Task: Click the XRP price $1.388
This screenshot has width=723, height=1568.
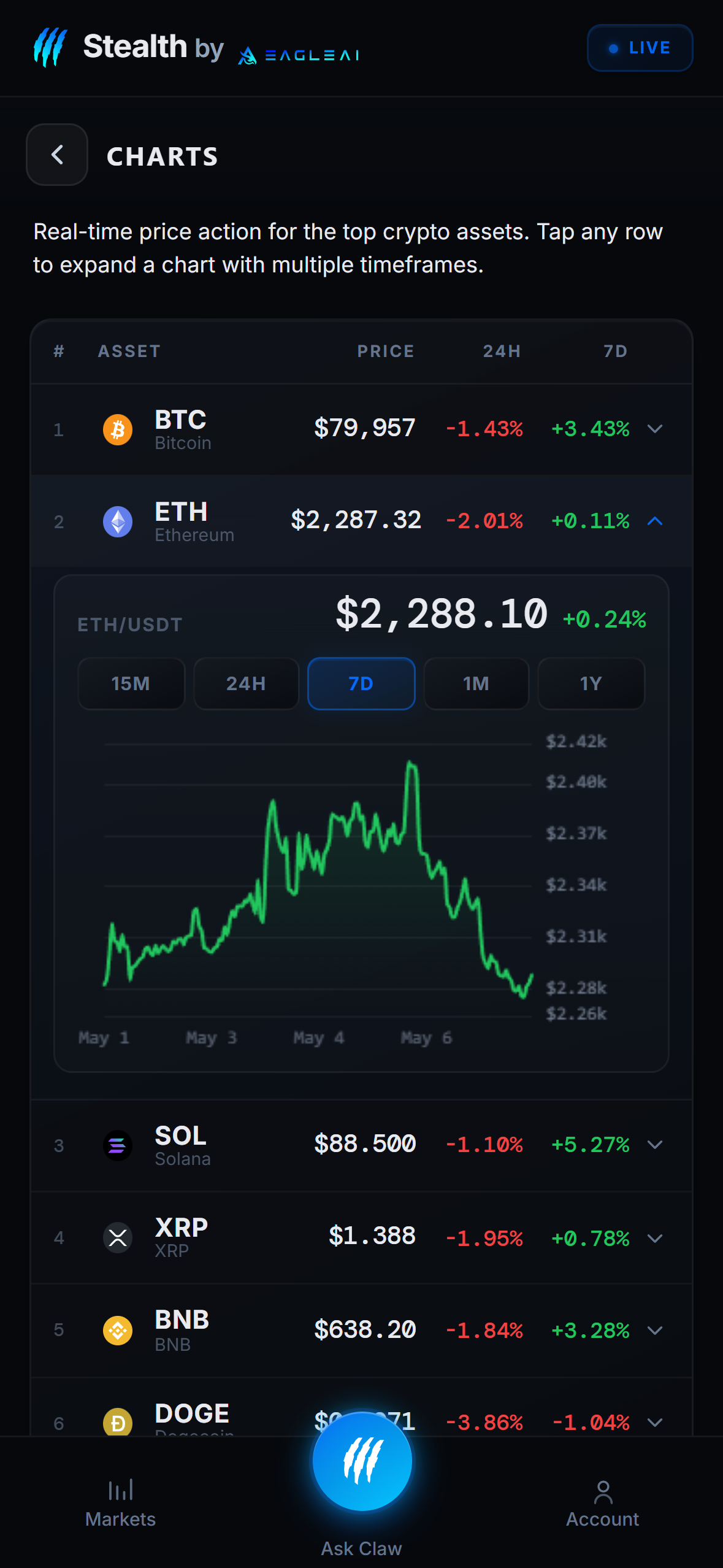Action: (372, 1236)
